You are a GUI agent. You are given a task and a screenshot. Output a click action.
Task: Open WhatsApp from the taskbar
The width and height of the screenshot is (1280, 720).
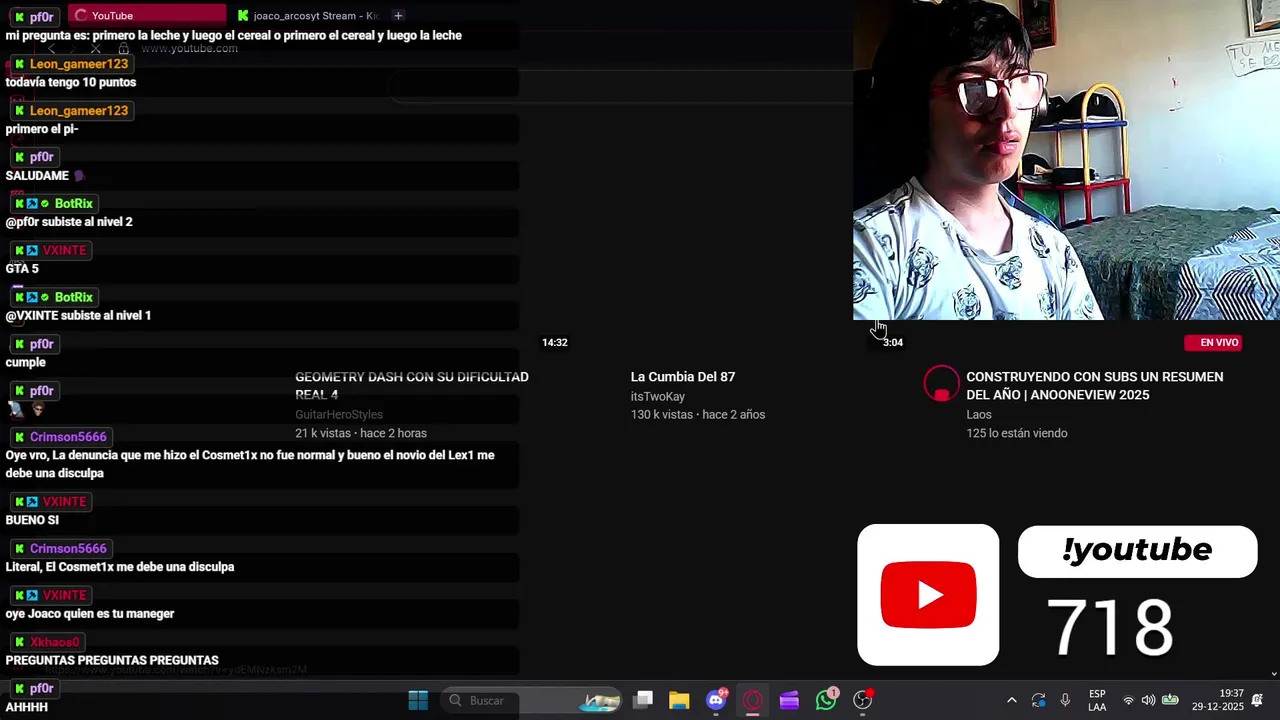coord(826,700)
